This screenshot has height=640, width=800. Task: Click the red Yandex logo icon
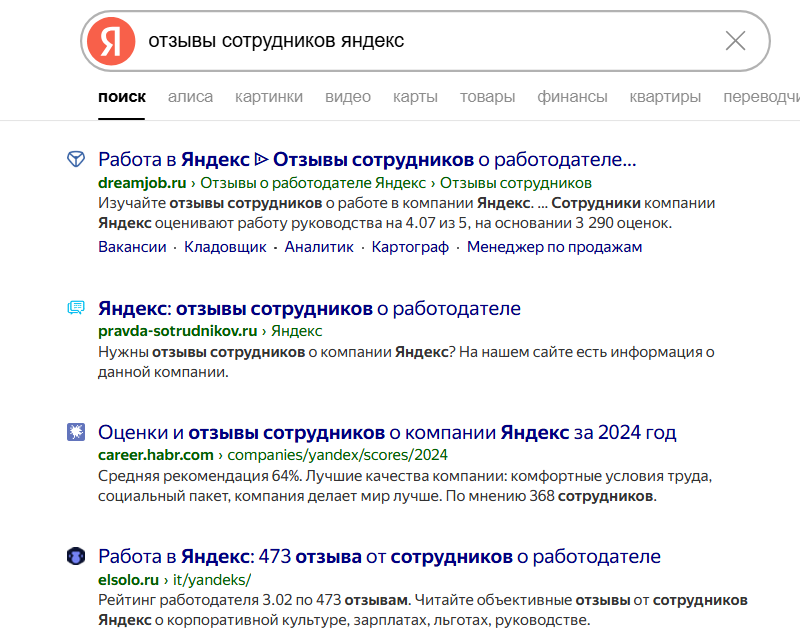[x=111, y=41]
